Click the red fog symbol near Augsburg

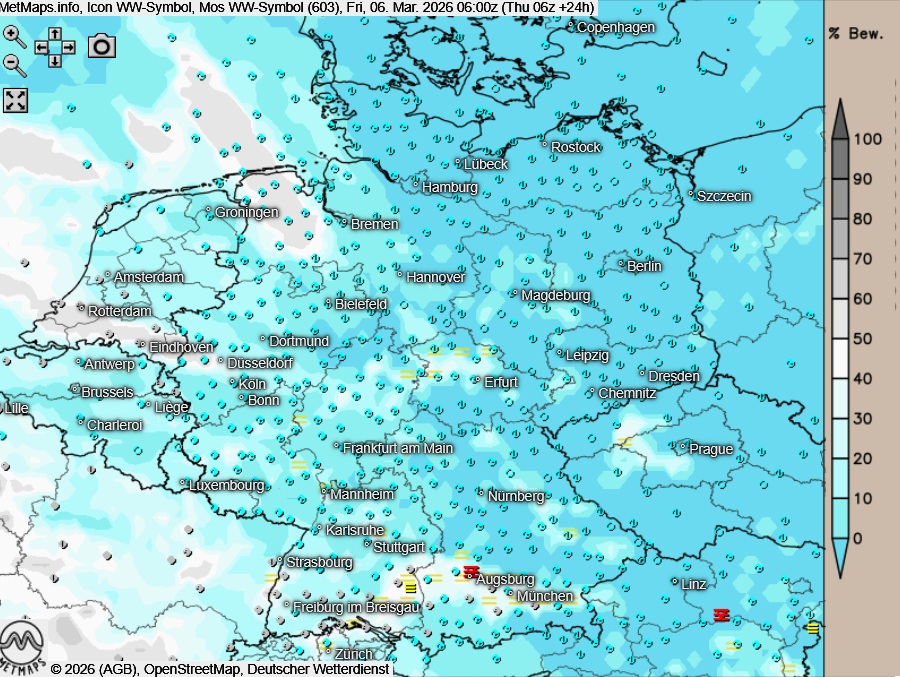pyautogui.click(x=471, y=570)
